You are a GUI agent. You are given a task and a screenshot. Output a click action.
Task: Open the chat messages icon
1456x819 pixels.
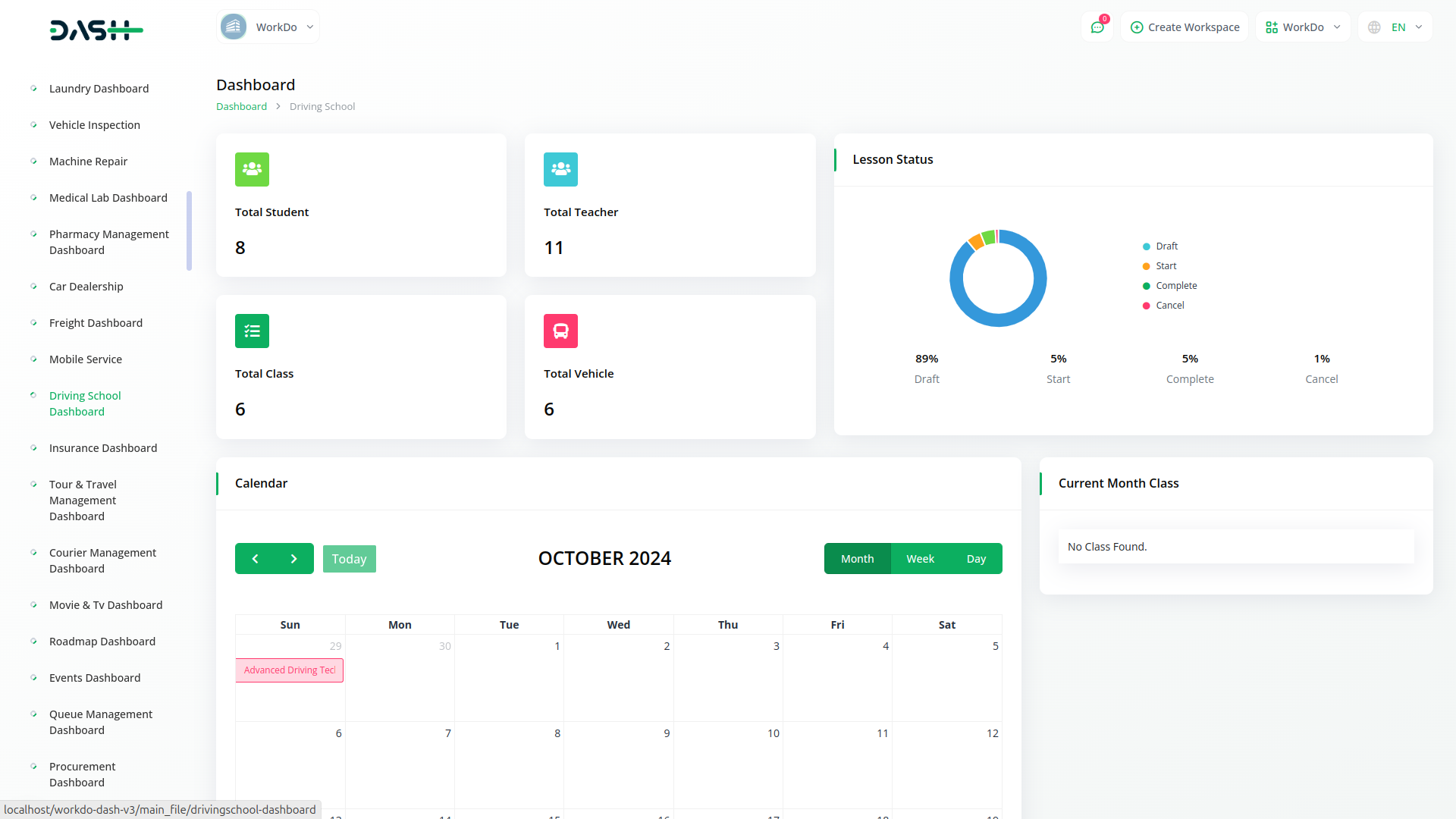click(1097, 27)
